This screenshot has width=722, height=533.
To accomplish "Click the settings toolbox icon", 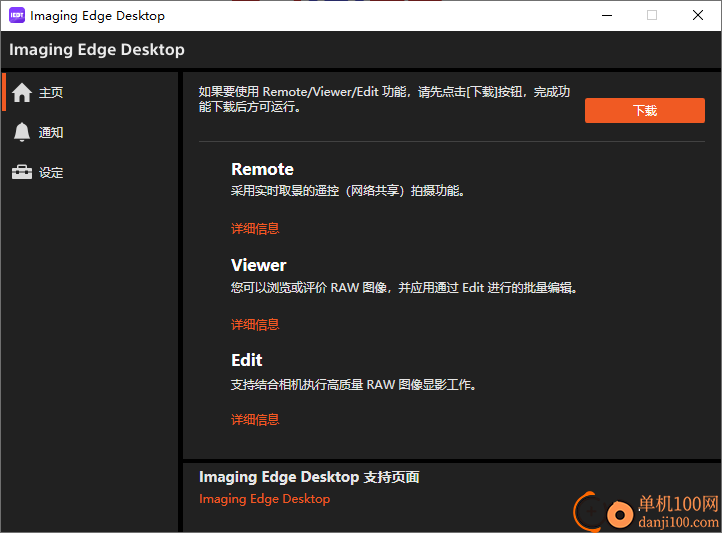I will click(22, 172).
